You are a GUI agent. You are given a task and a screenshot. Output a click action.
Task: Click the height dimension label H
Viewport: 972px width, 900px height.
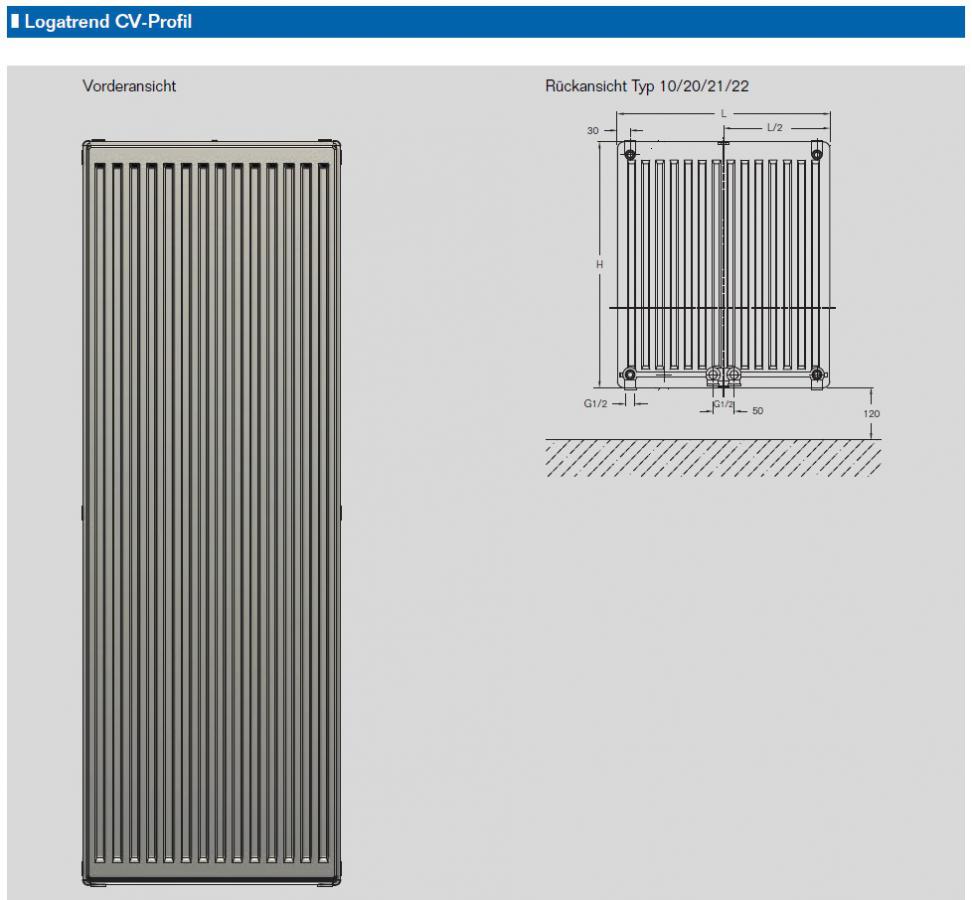tap(599, 263)
